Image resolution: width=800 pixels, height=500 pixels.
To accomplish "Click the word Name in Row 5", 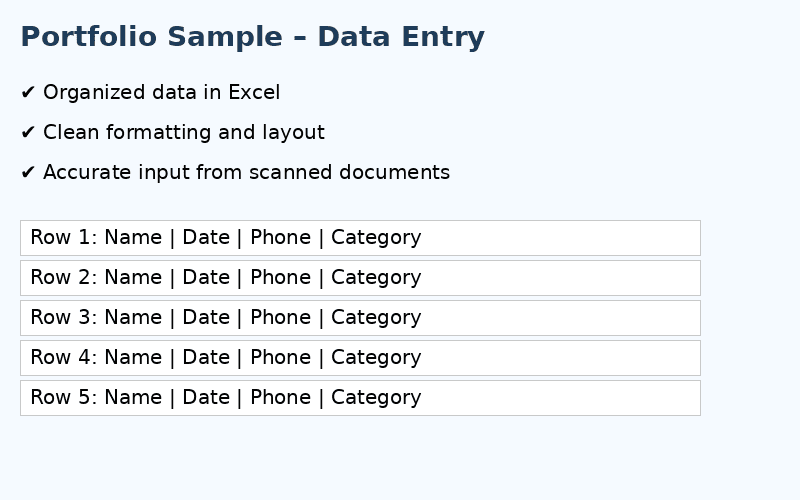I will [133, 397].
